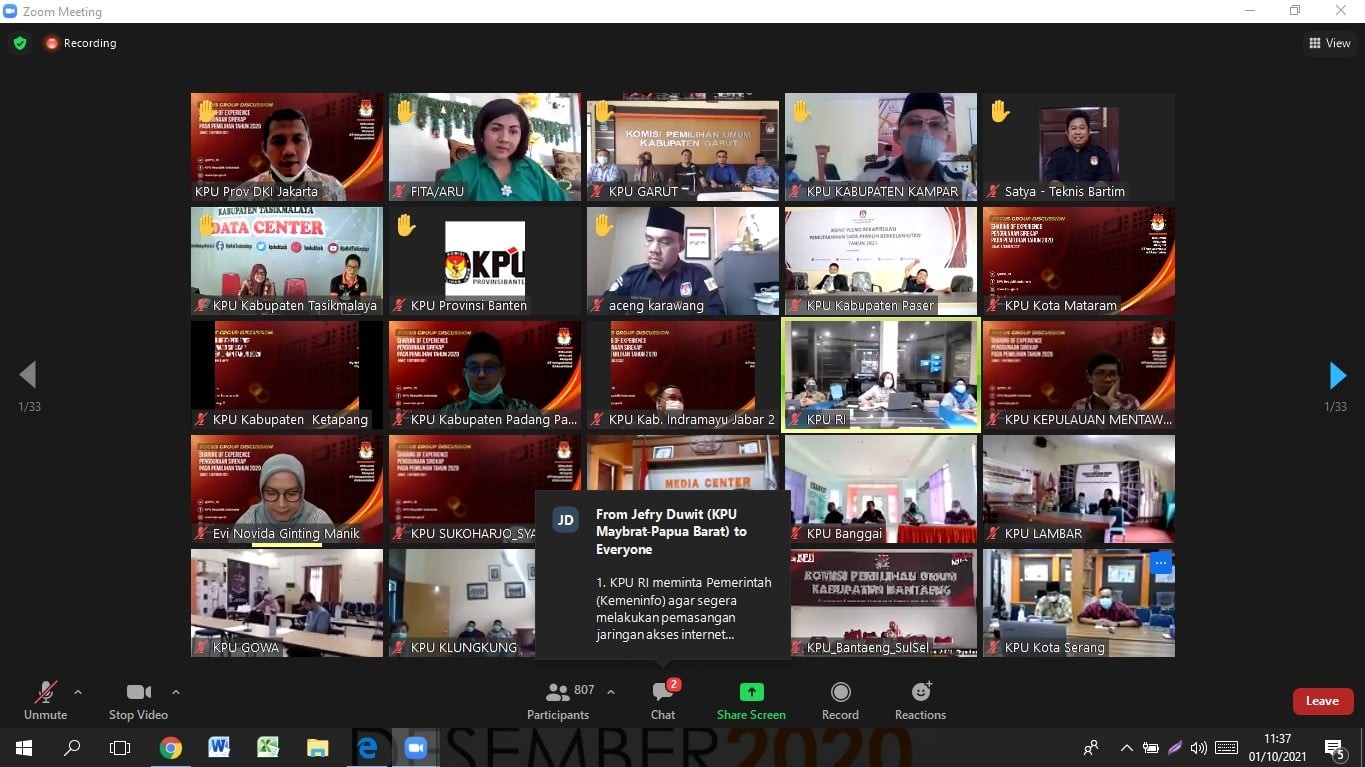Open Google Chrome from the taskbar
The width and height of the screenshot is (1365, 767).
[170, 748]
